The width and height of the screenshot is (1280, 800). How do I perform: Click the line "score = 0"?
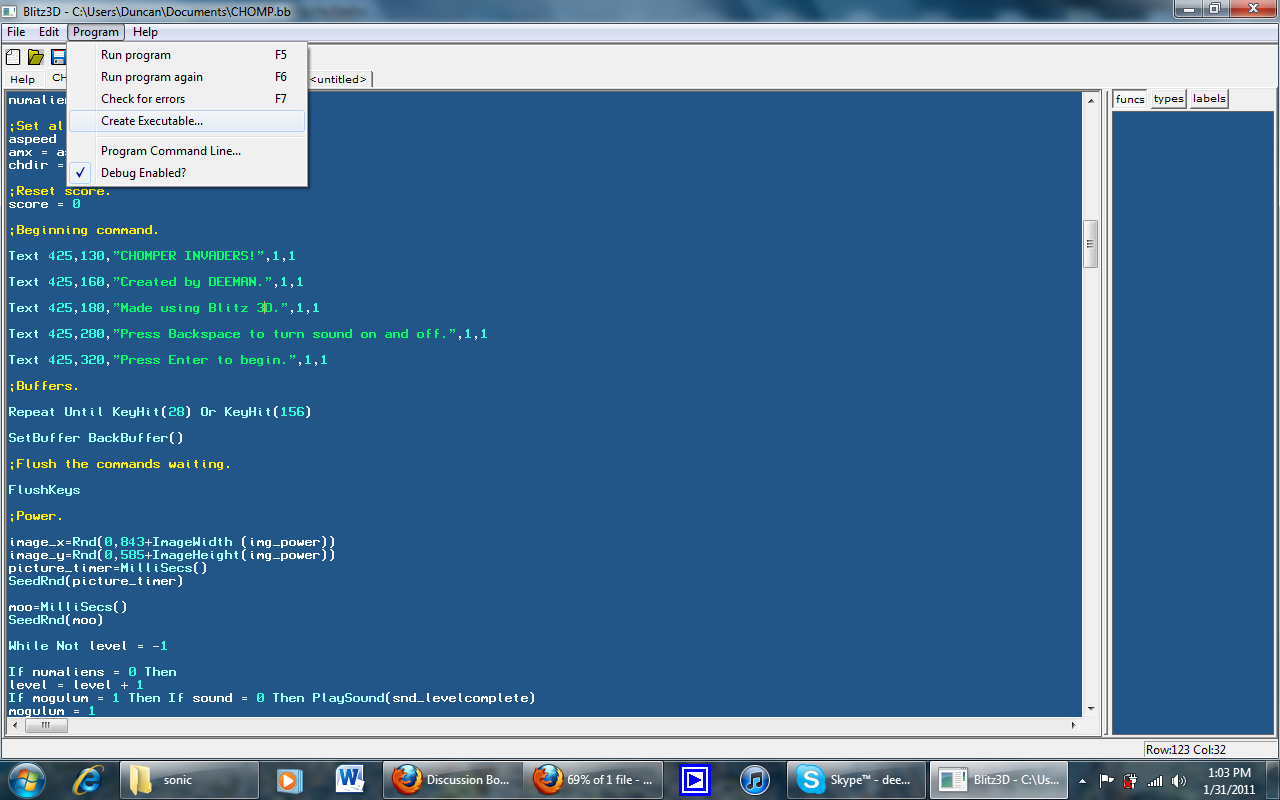click(44, 204)
